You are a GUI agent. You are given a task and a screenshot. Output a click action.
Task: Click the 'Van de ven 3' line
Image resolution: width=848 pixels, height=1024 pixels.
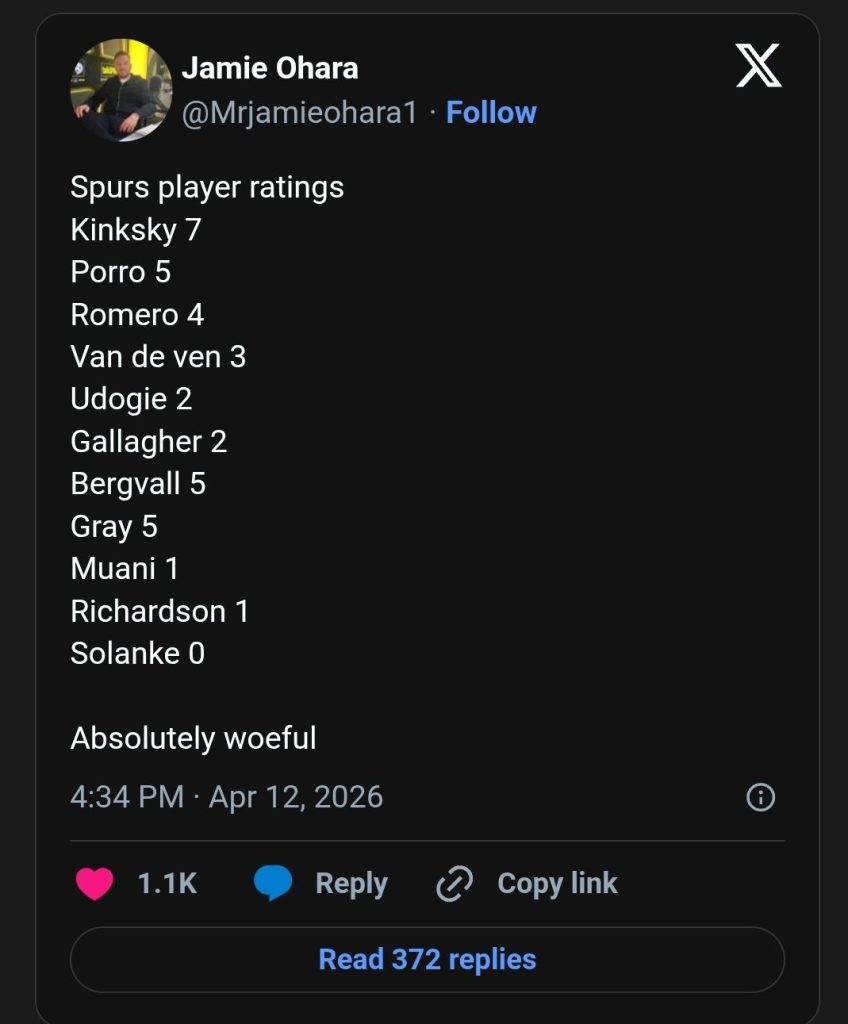coord(158,357)
